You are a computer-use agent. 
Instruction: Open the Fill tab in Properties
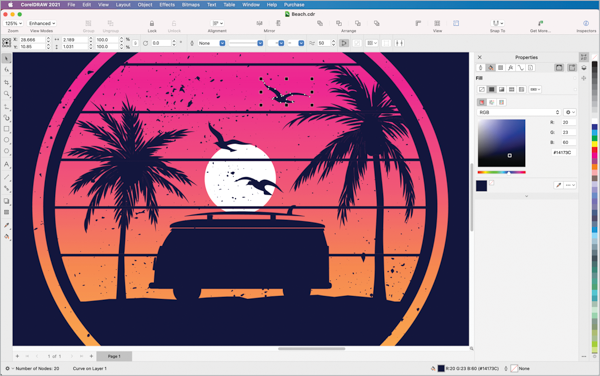click(491, 68)
